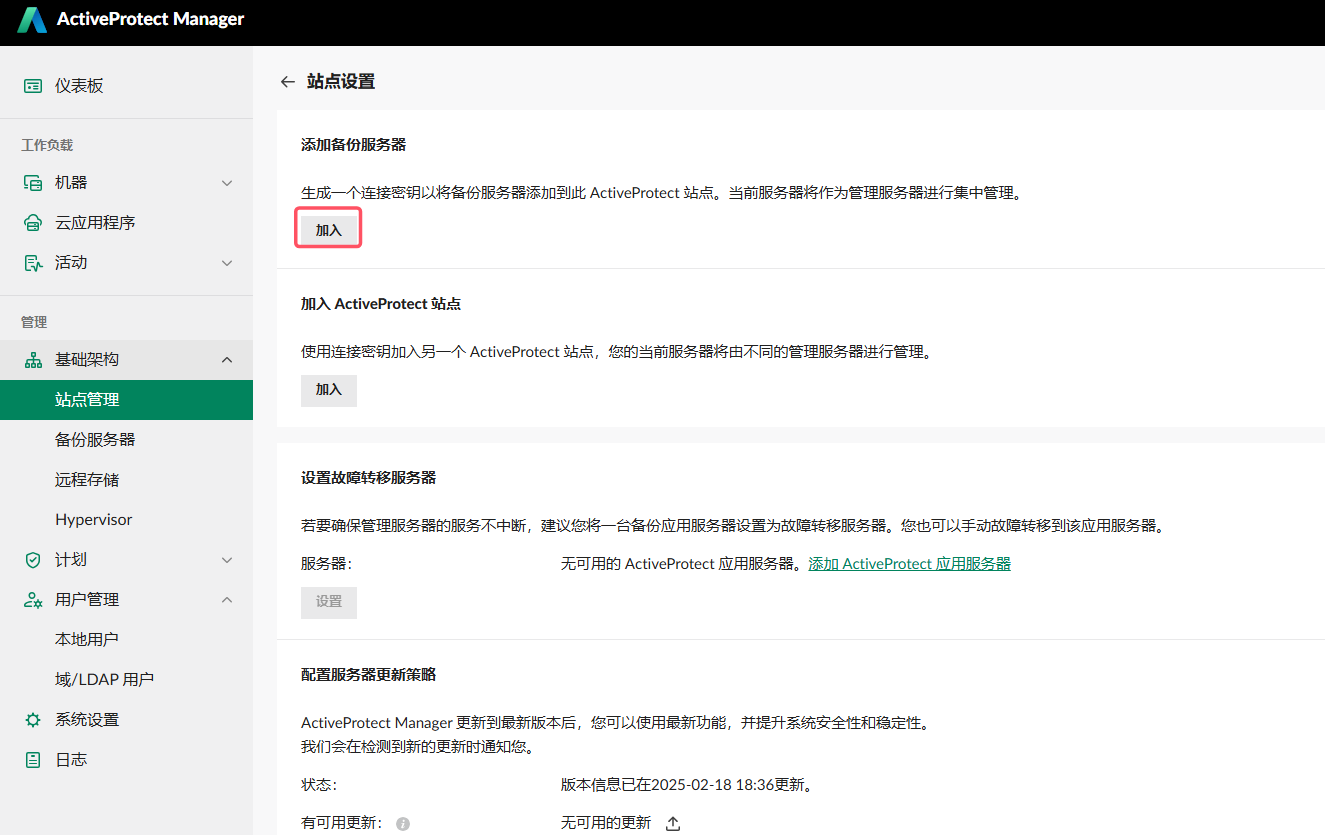The image size is (1325, 835).
Task: Expand the 计划 menu chevron
Action: [x=227, y=560]
